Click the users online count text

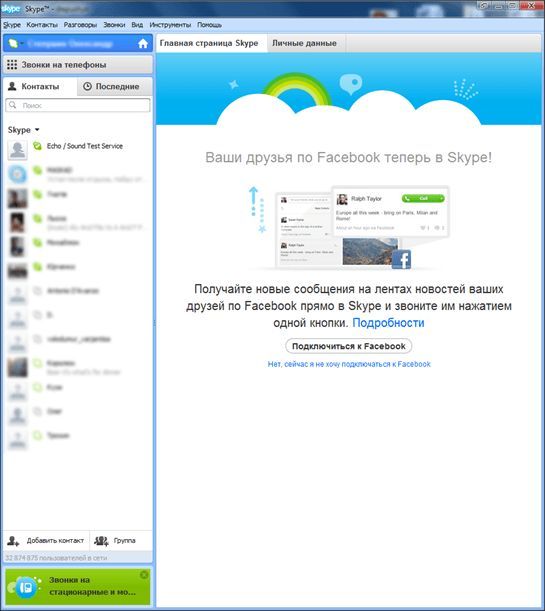56,558
